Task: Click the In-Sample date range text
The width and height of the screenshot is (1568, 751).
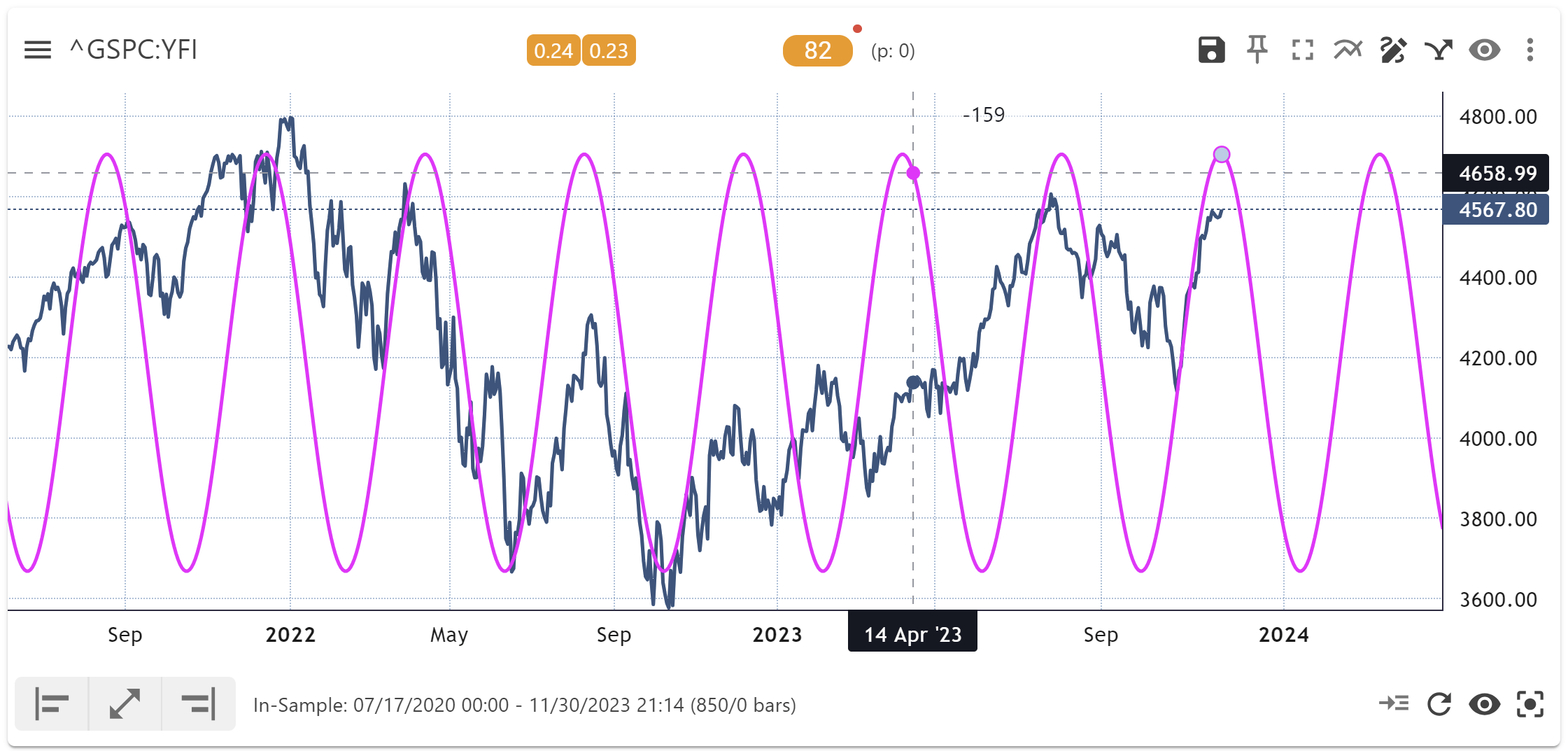Action: 525,705
